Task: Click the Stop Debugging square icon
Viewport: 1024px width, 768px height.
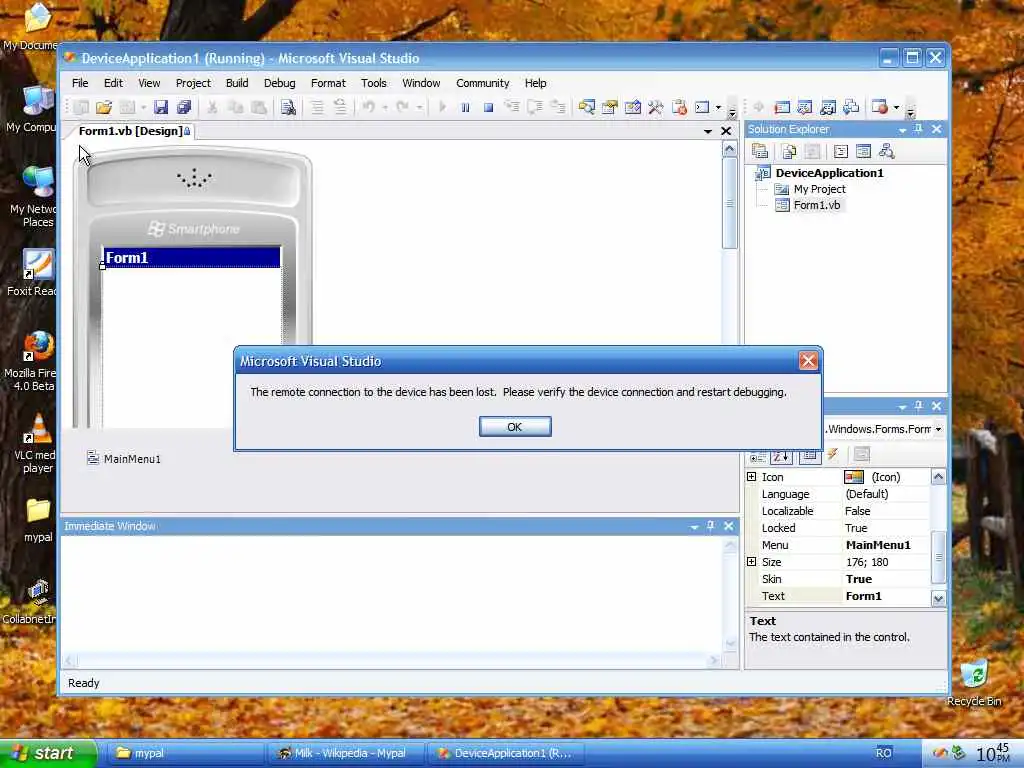Action: pos(488,107)
